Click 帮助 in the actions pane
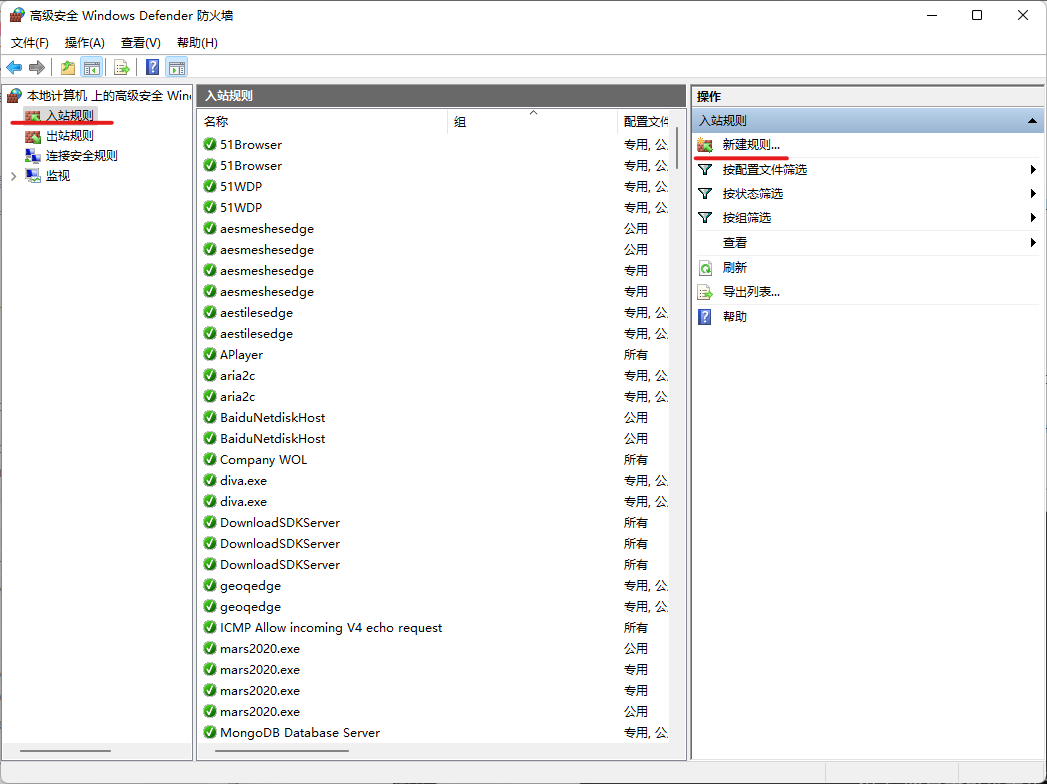 (x=735, y=317)
